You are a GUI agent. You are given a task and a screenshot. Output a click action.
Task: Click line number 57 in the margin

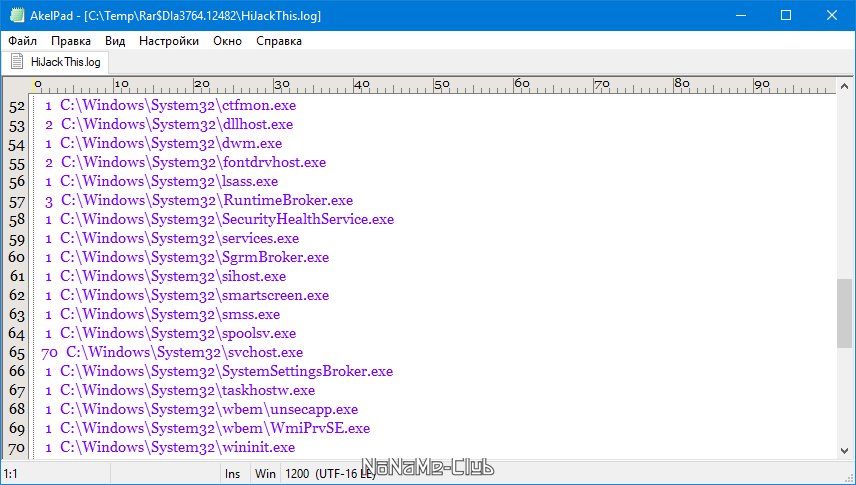17,201
